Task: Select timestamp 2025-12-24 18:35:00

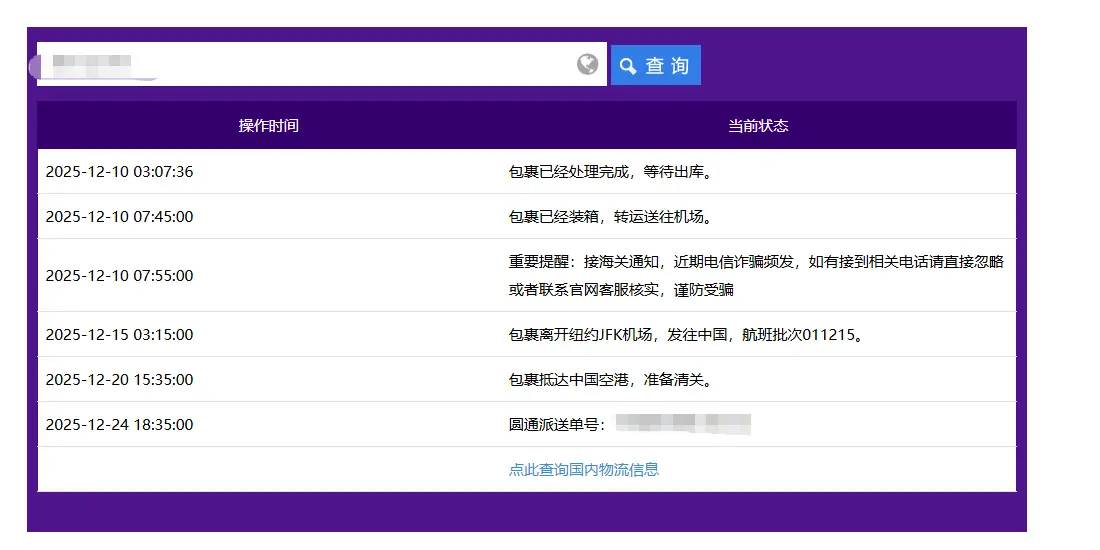Action: tap(119, 424)
